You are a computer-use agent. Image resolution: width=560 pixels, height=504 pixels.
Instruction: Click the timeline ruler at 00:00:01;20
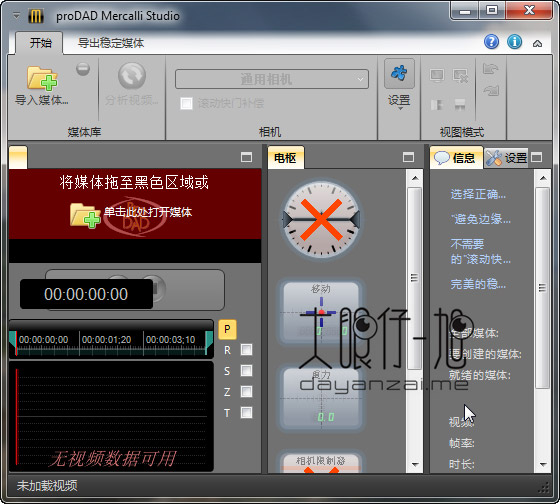pos(106,339)
